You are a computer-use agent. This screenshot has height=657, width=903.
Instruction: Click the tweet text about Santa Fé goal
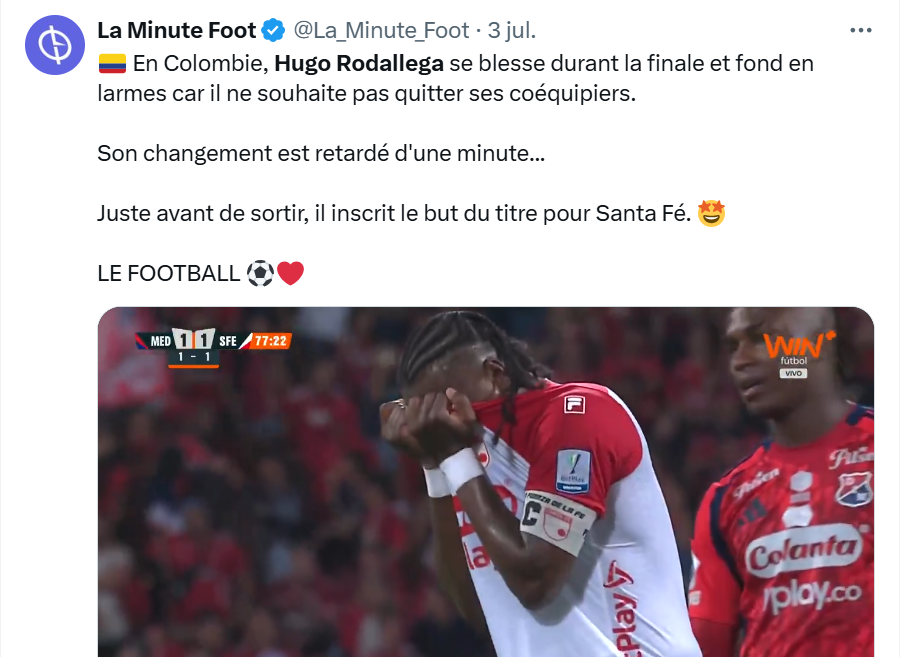coord(394,214)
